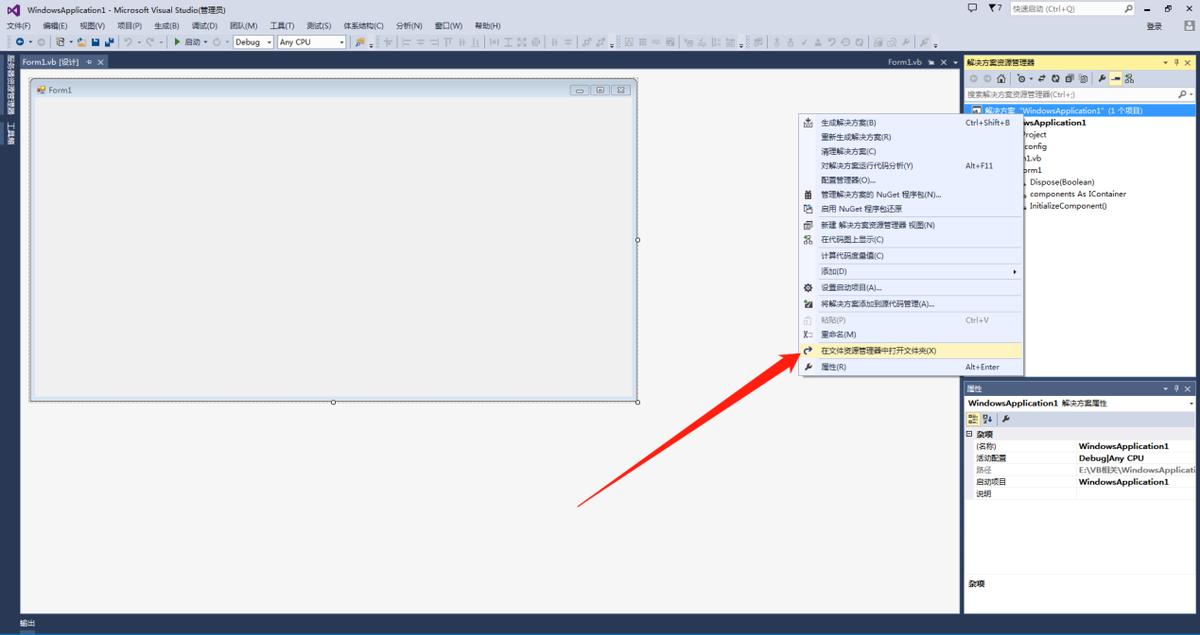Click the Home icon in Solution Explorer toolbar

[1001, 78]
